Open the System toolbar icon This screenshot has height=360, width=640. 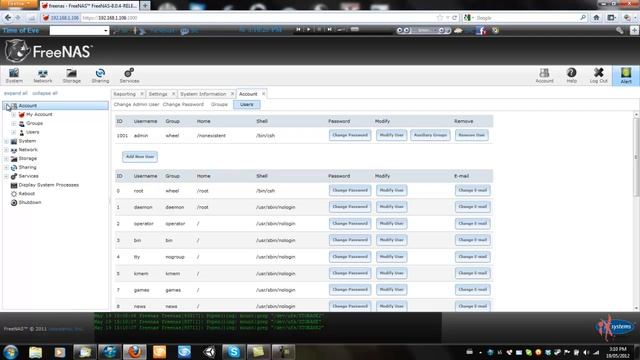(14, 76)
